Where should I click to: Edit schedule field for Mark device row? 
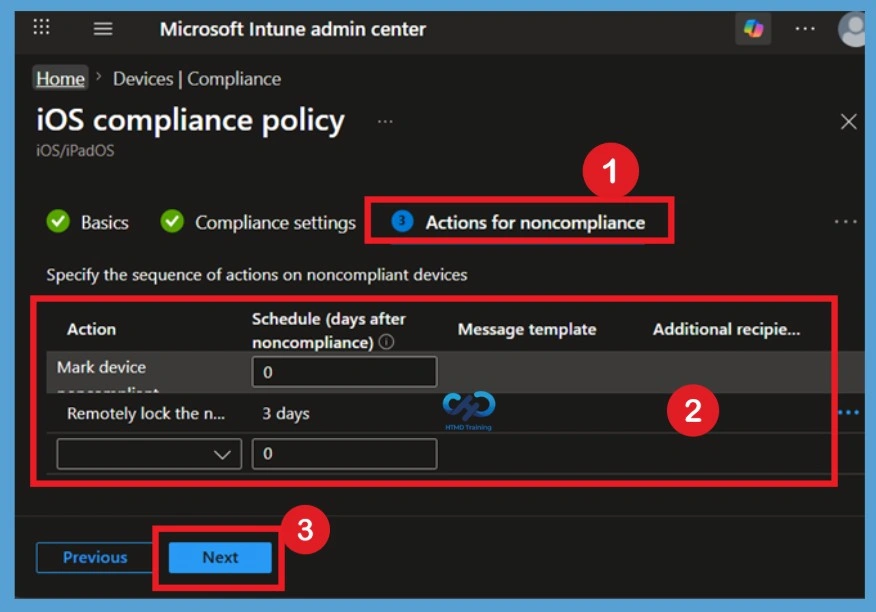pos(344,372)
